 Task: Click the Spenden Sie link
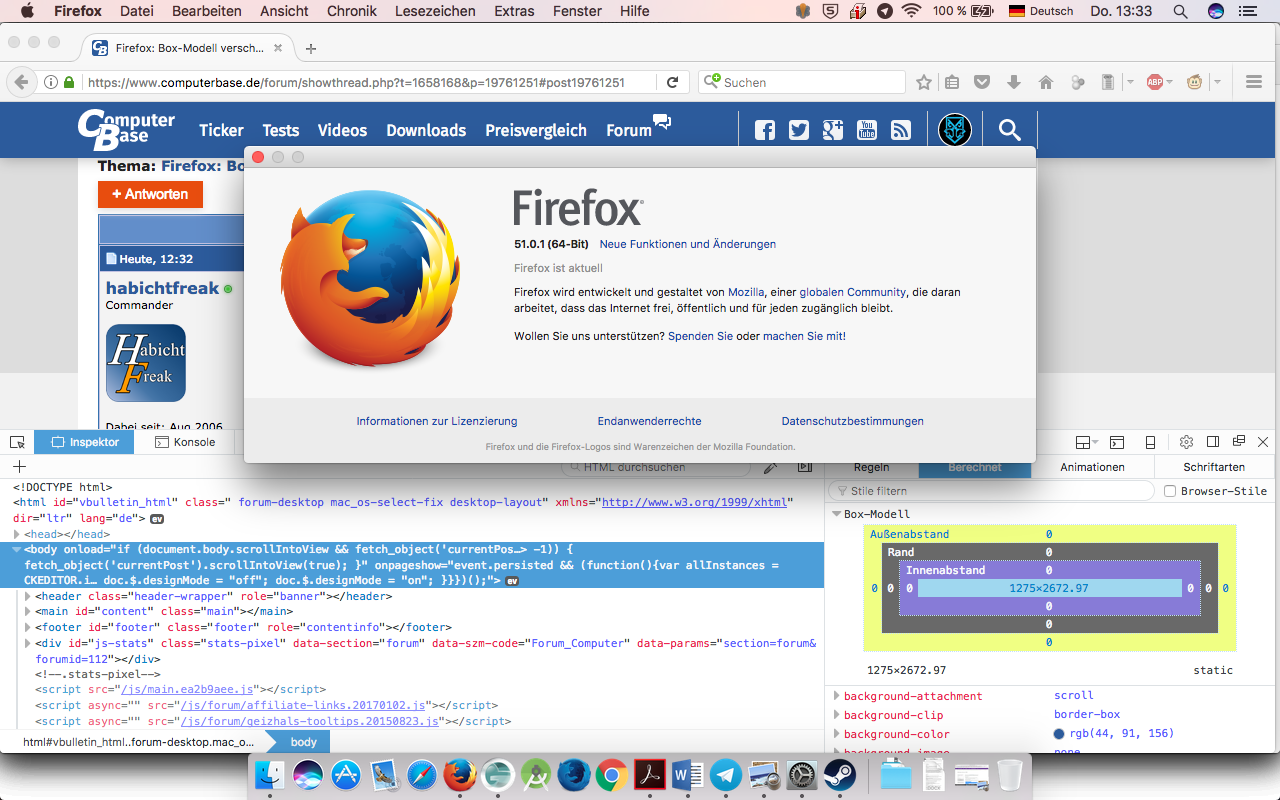701,336
